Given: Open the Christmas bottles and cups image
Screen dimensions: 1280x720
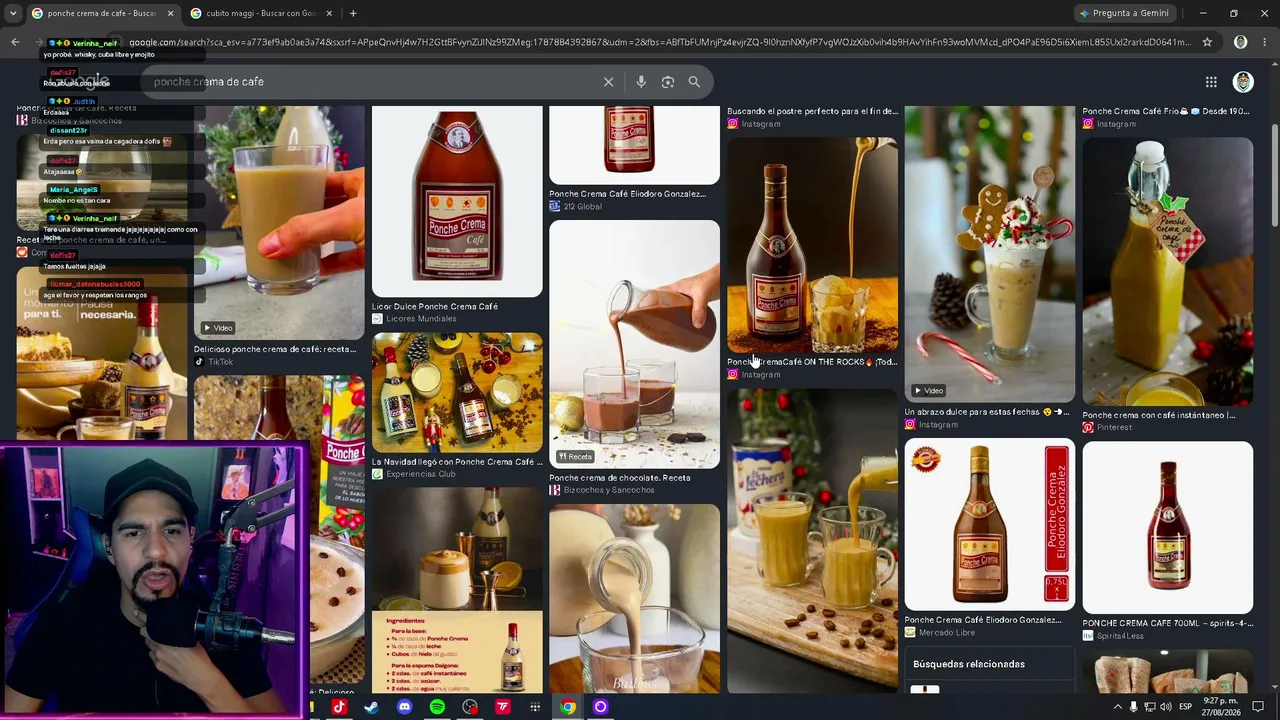Looking at the screenshot, I should (x=457, y=392).
